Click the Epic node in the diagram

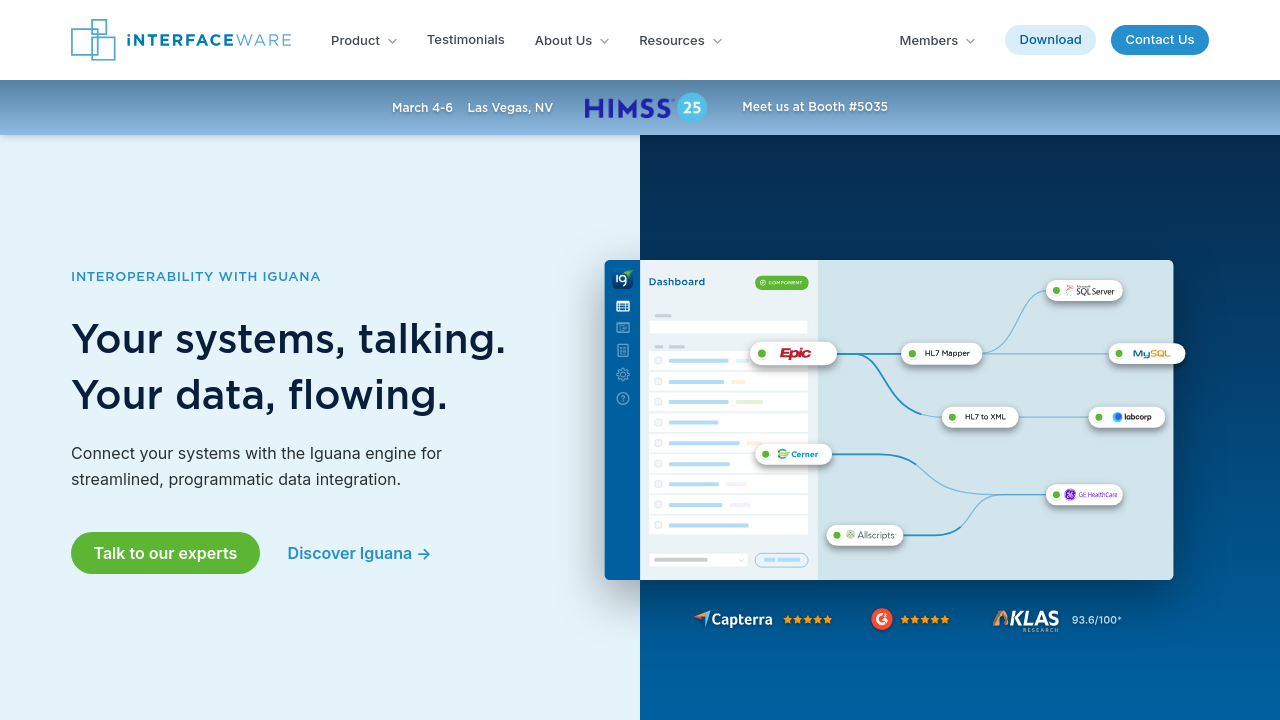coord(793,353)
